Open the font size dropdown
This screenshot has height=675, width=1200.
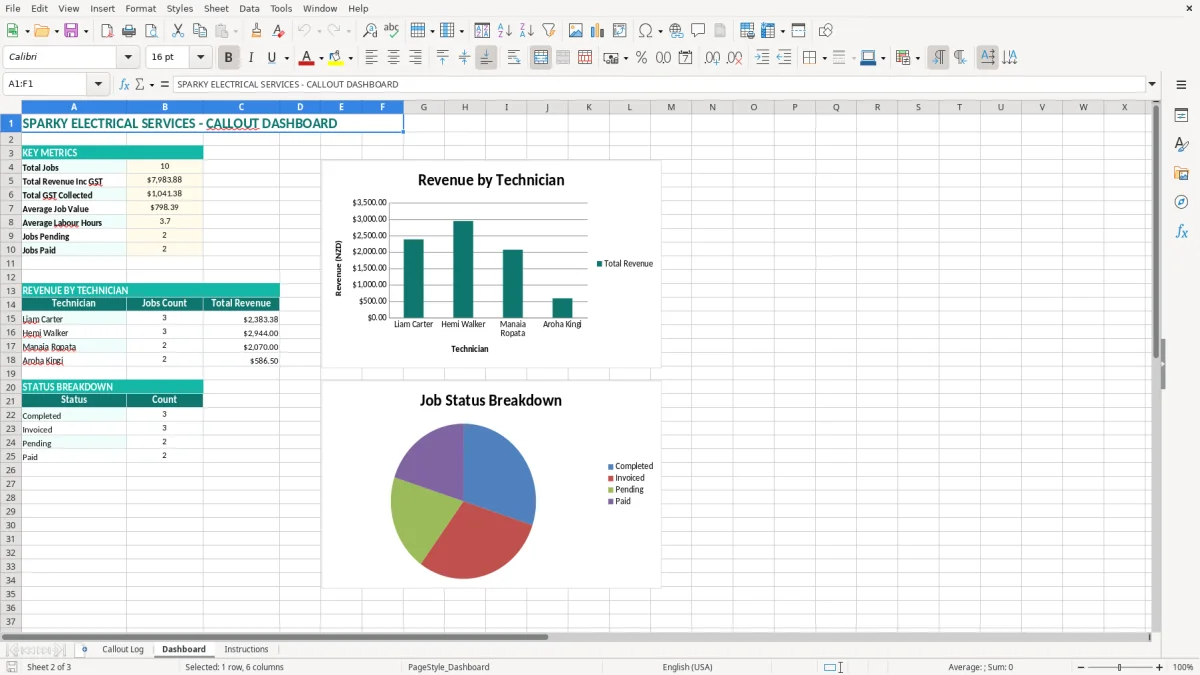coord(200,58)
